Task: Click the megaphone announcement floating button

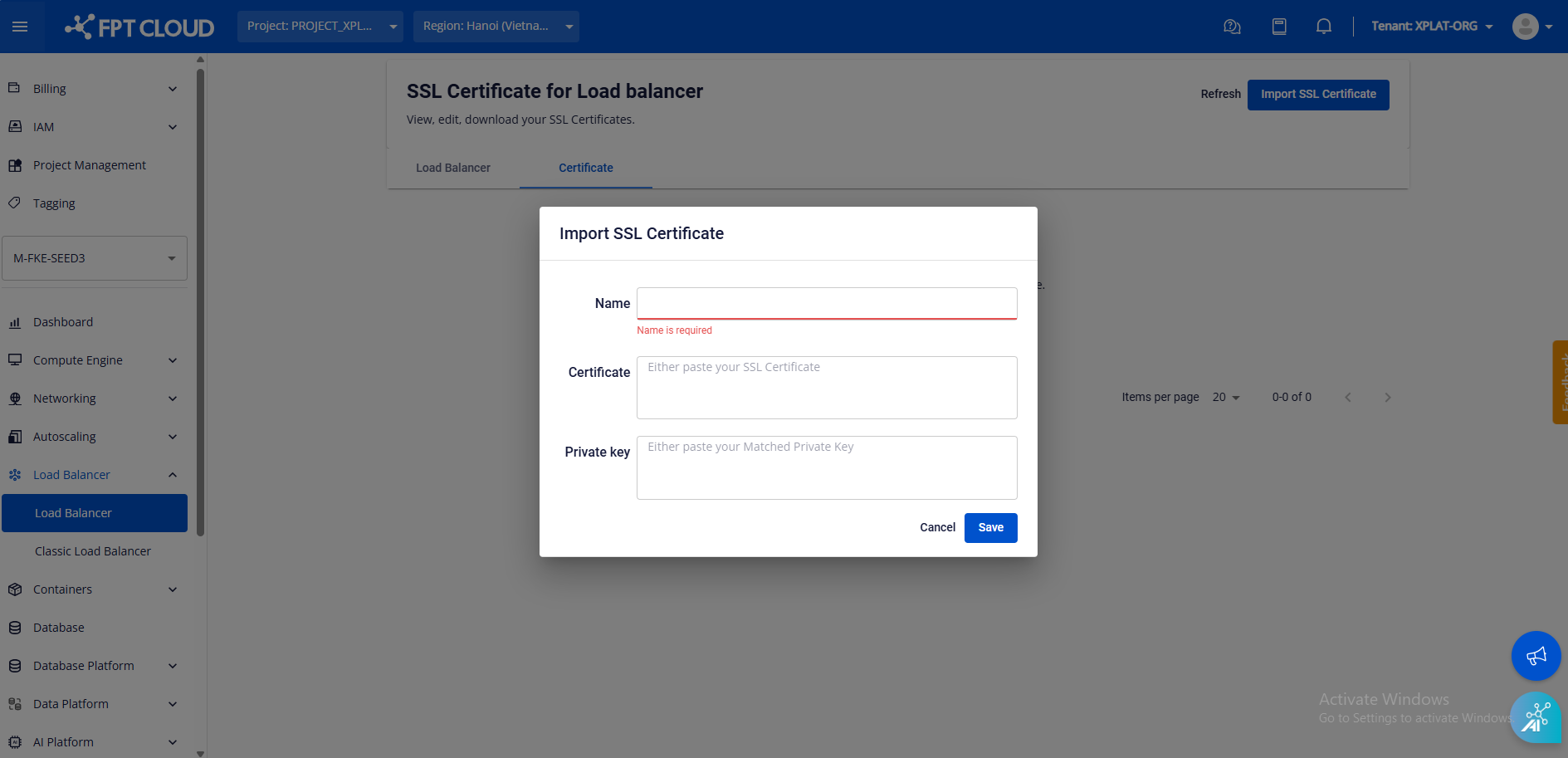Action: point(1536,656)
